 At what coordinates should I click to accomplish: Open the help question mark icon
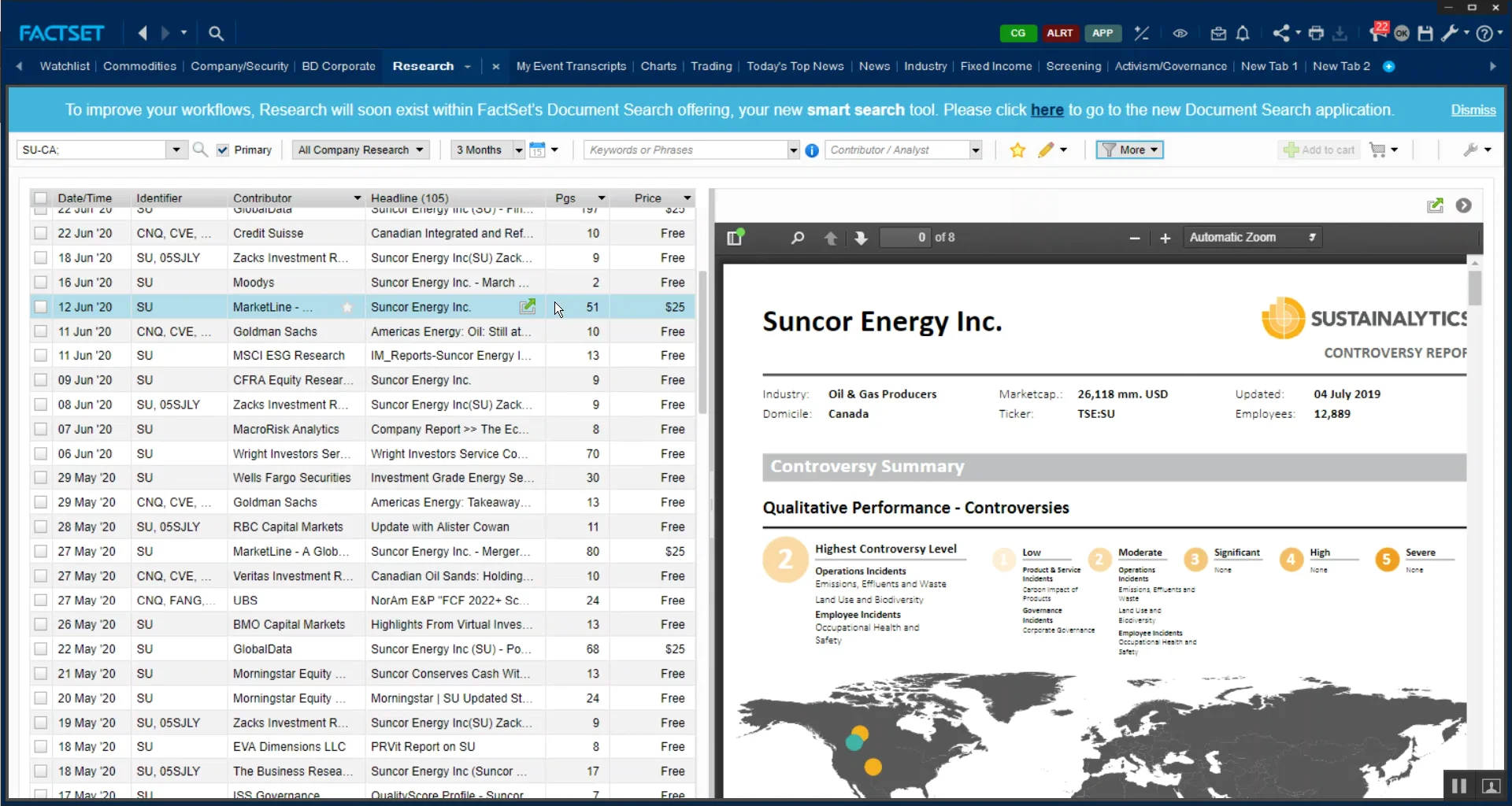1484,33
